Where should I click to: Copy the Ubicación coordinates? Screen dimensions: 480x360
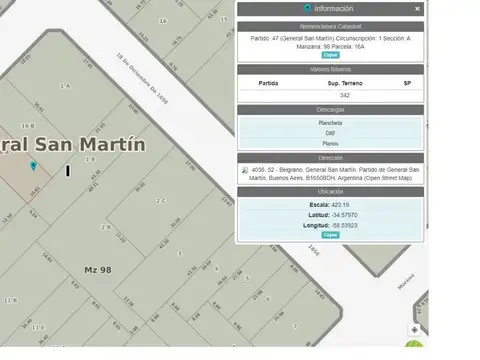pos(330,235)
